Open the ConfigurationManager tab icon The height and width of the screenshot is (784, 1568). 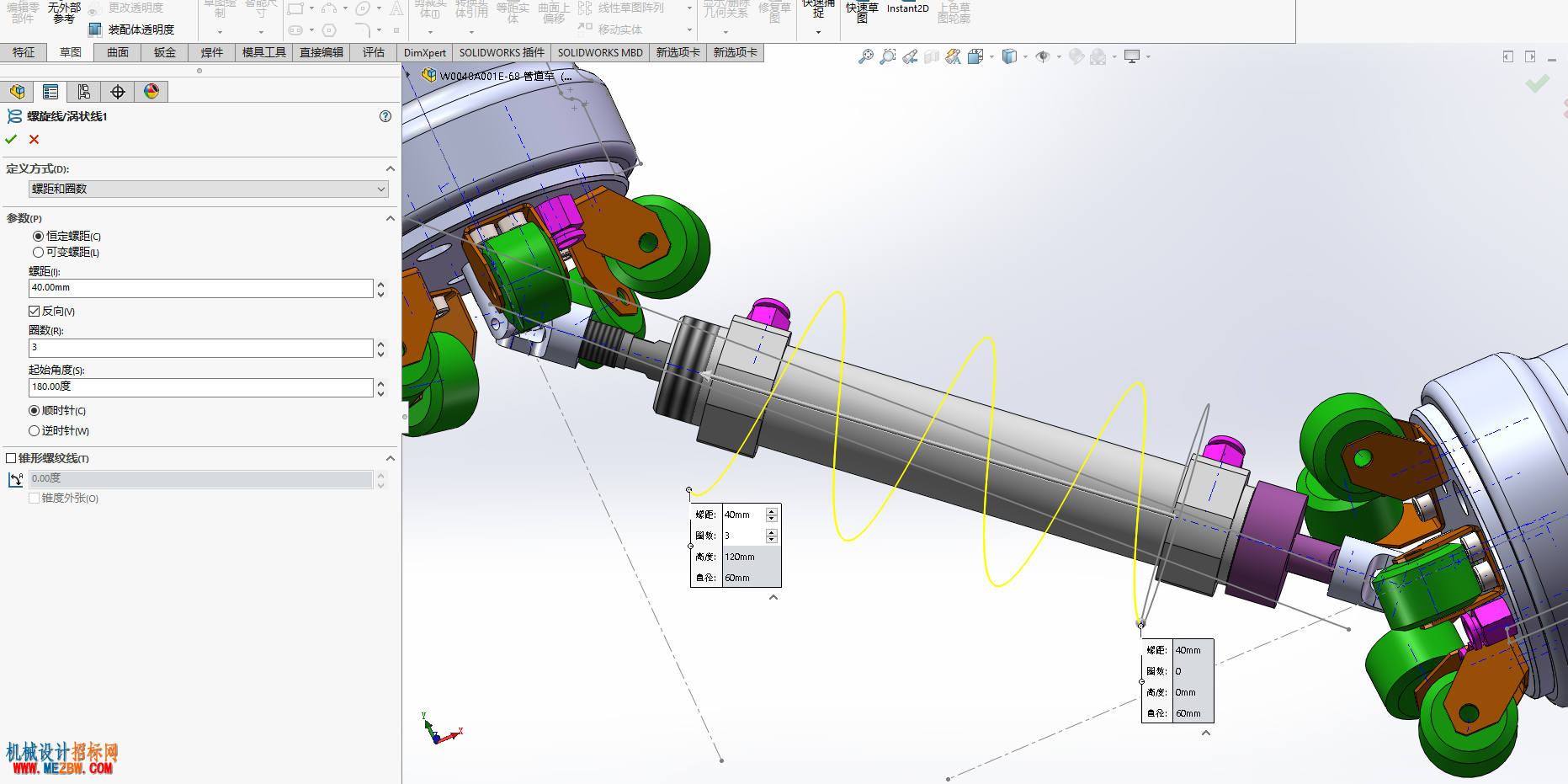click(x=84, y=92)
